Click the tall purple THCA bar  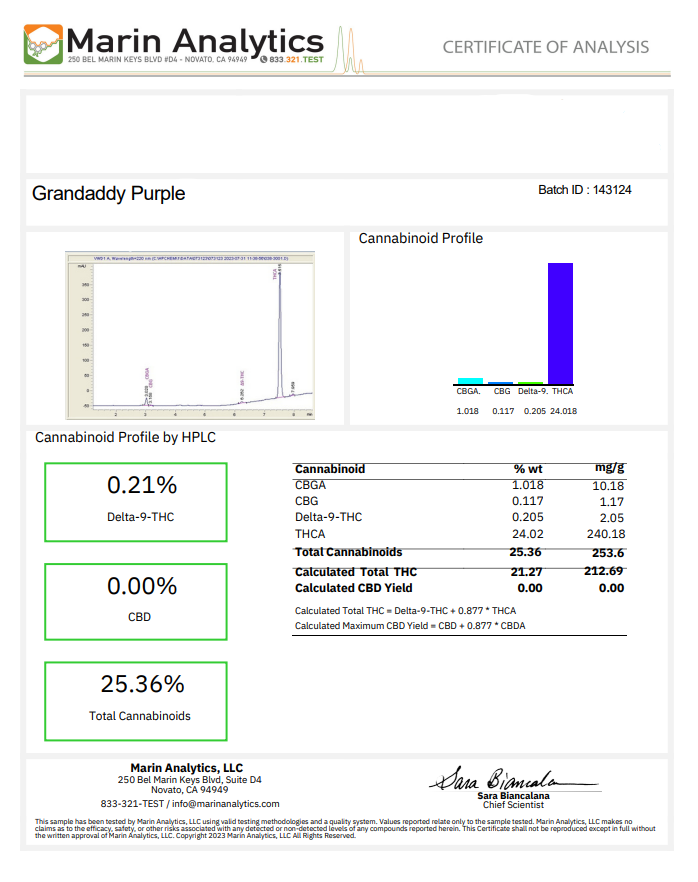point(560,323)
